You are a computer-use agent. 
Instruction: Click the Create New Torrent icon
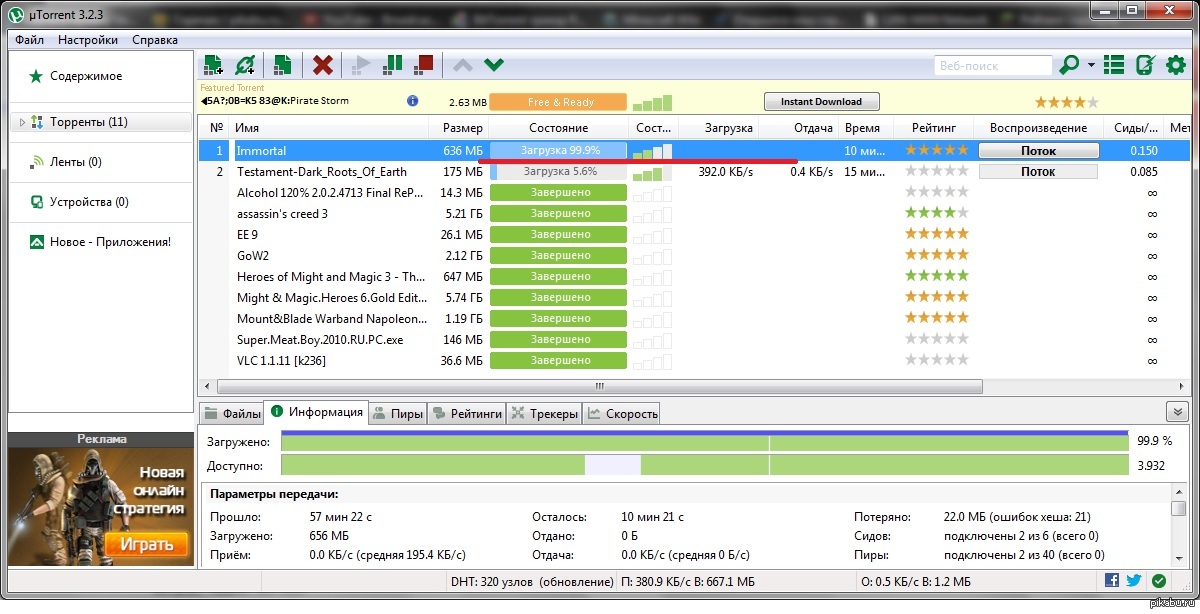(283, 65)
